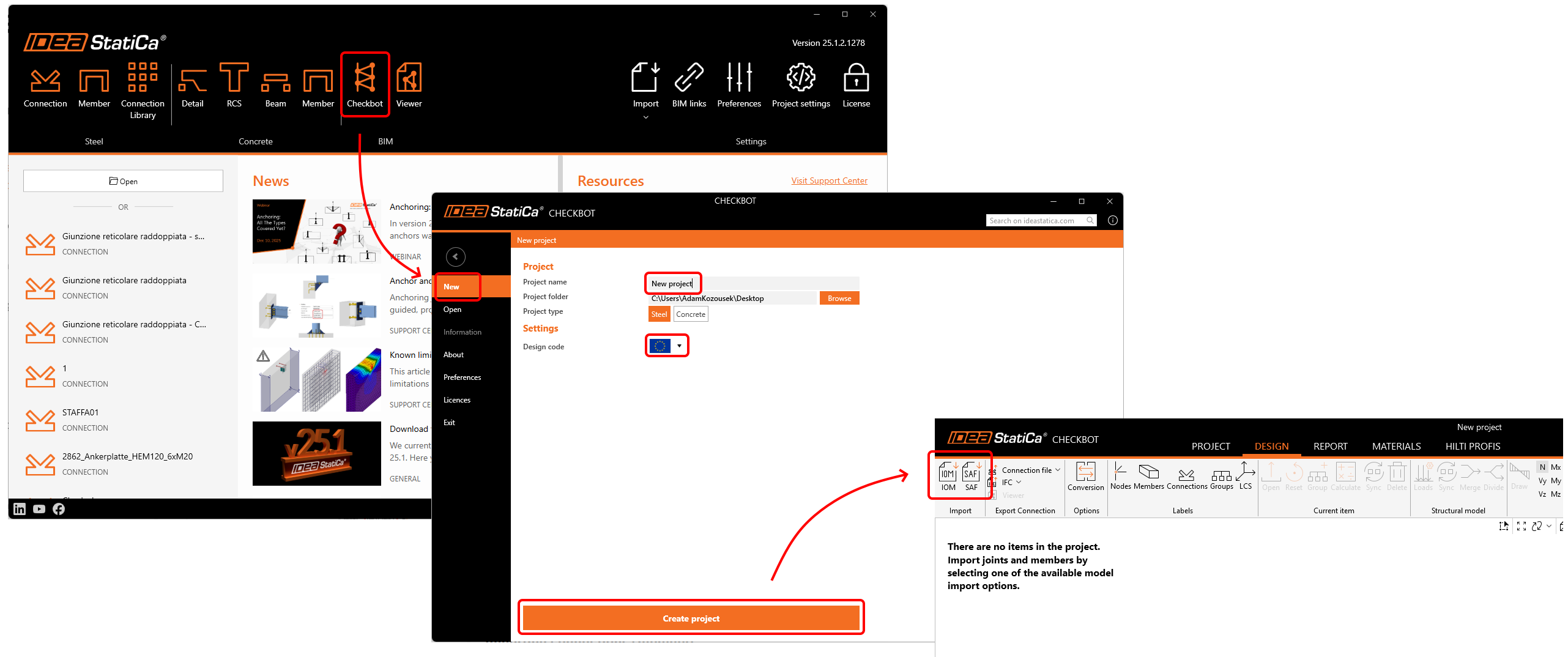The image size is (1568, 657).
Task: Launch Checkbot from the BIM group
Action: pyautogui.click(x=365, y=86)
